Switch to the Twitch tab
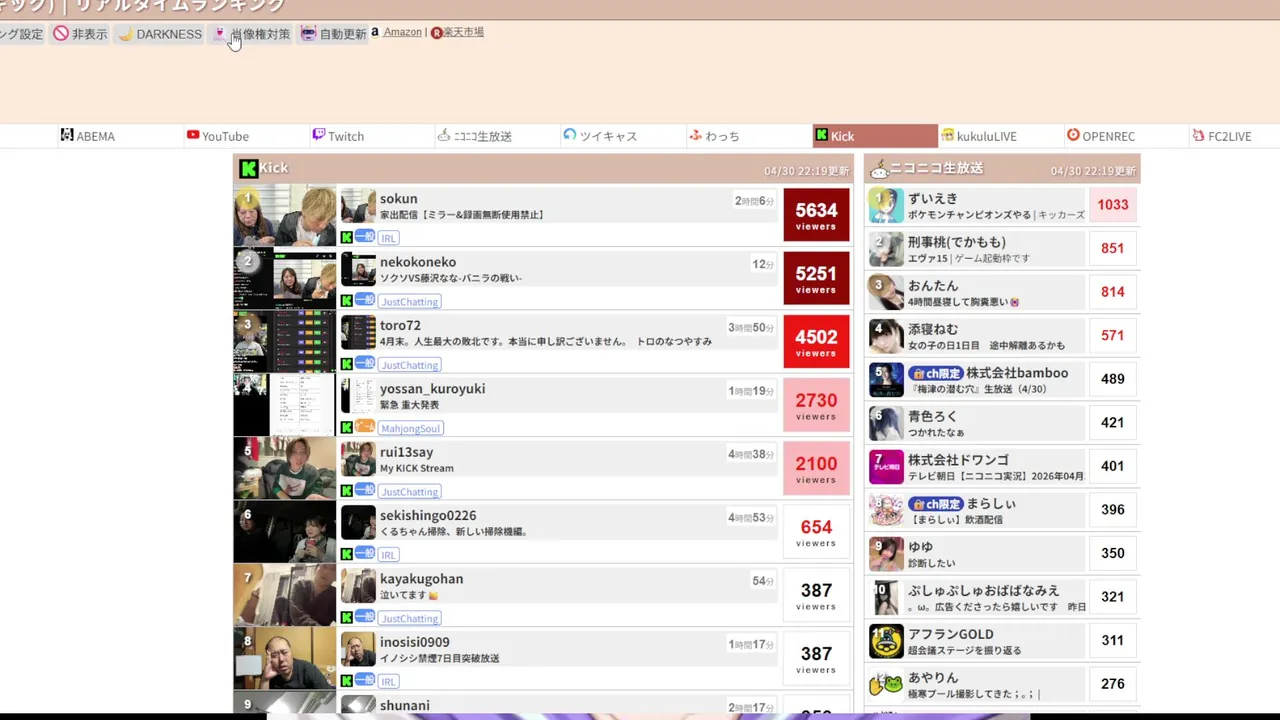Screen dimensions: 1280x720 coord(338,136)
